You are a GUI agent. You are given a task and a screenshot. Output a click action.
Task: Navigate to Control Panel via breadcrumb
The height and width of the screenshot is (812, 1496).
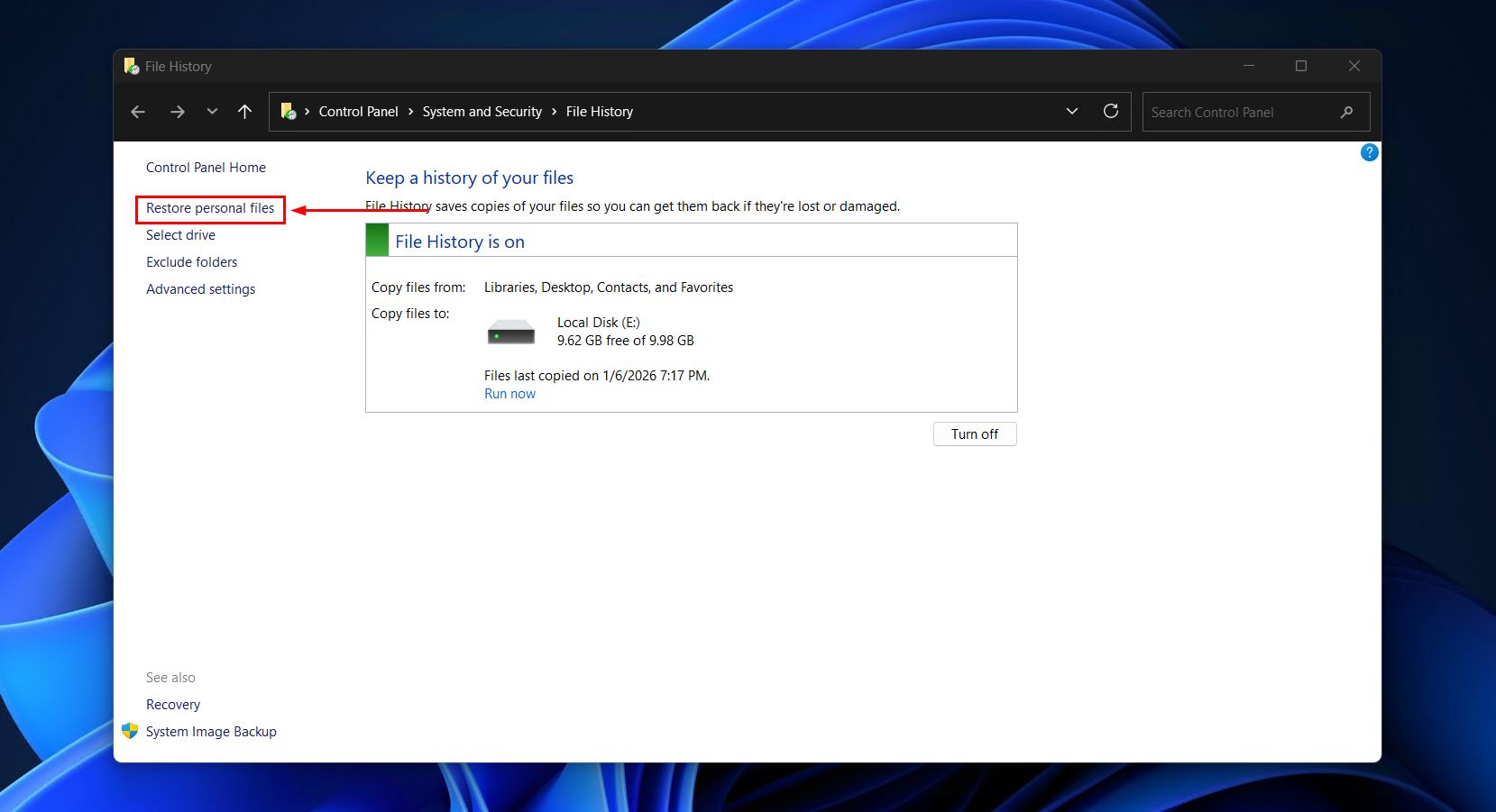[358, 111]
